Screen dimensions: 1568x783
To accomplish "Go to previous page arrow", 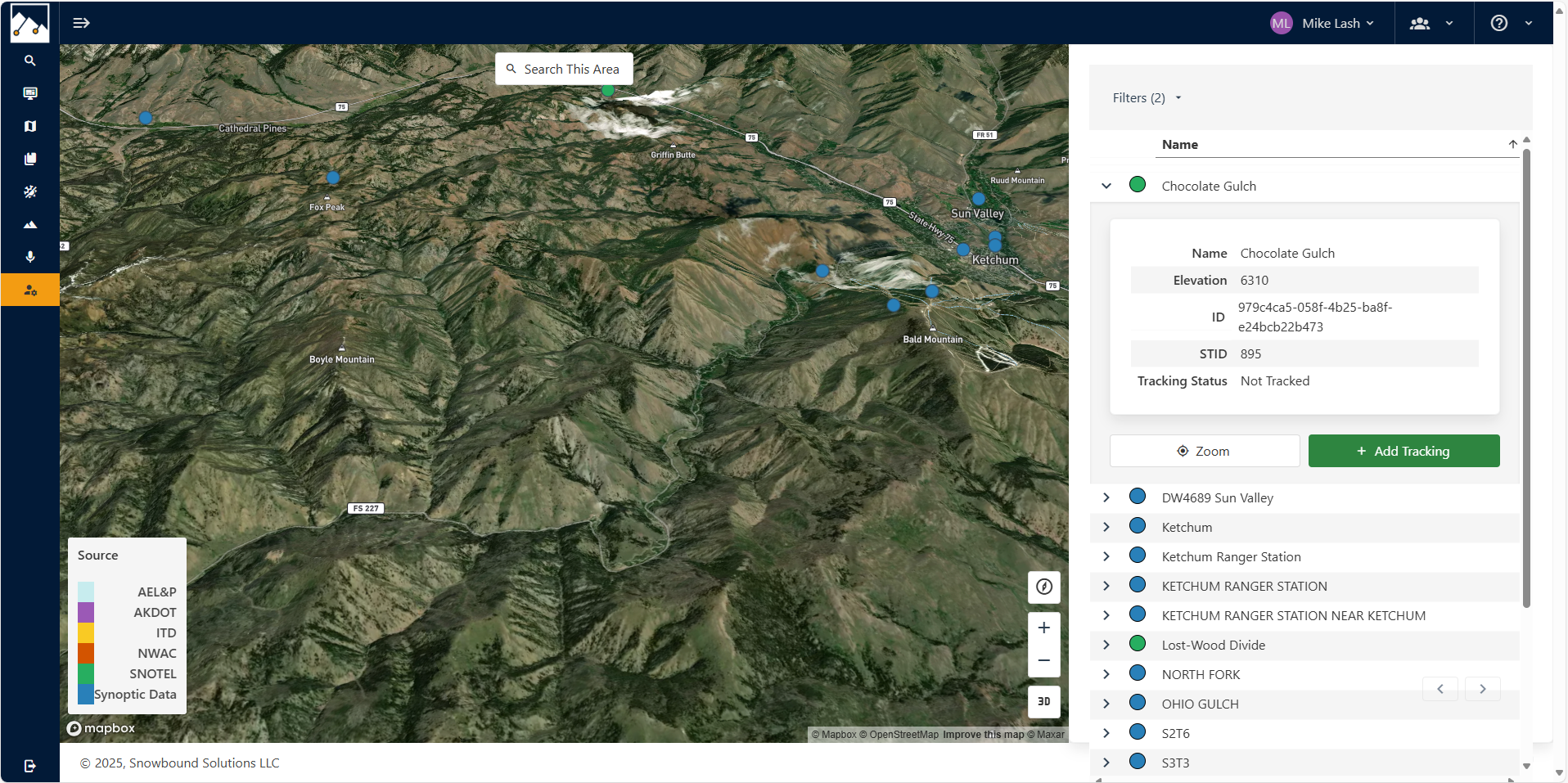I will tap(1440, 689).
